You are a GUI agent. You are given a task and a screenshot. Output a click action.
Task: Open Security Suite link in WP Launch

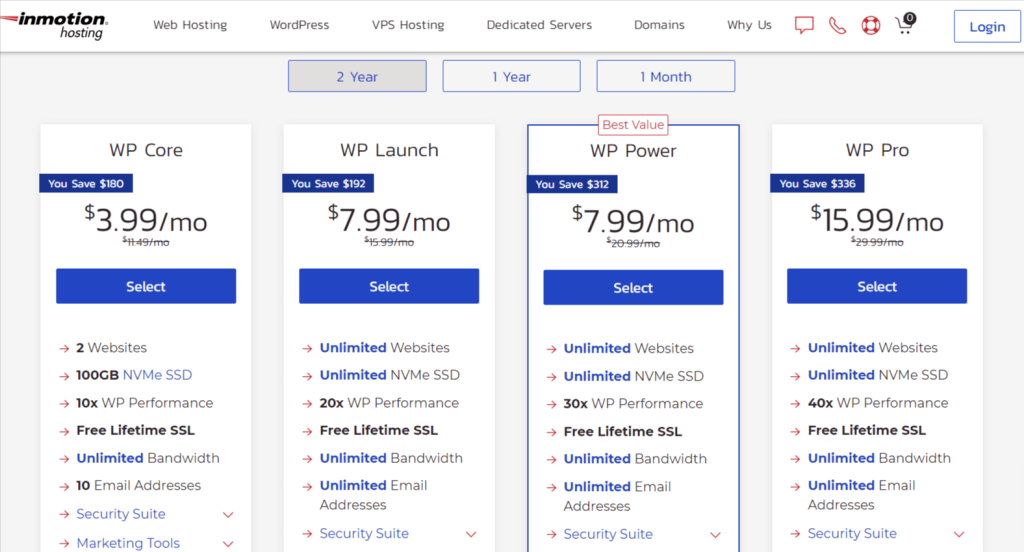pos(364,534)
